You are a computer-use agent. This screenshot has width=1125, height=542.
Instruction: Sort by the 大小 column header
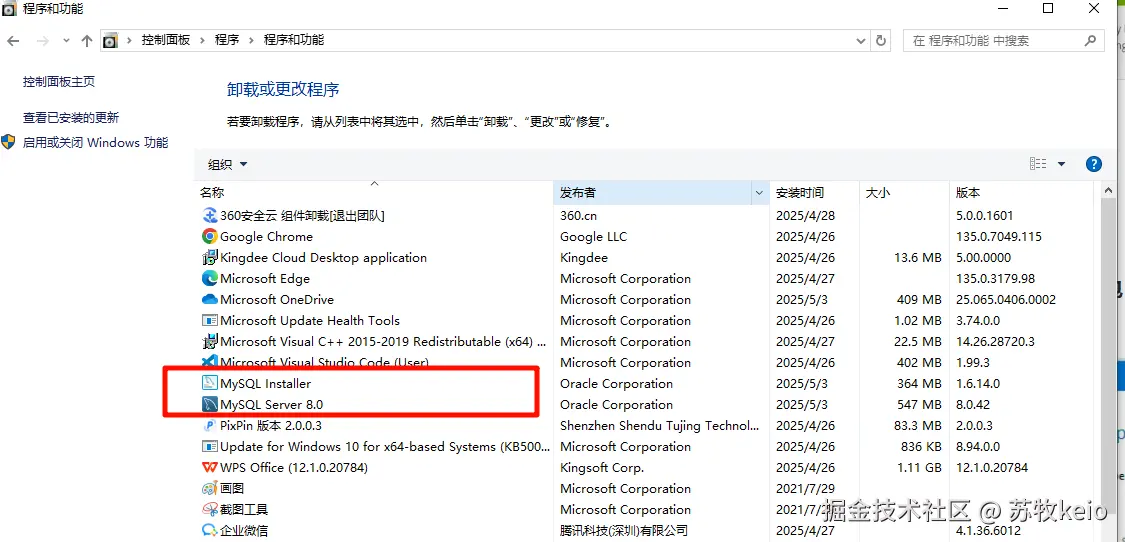click(x=904, y=192)
